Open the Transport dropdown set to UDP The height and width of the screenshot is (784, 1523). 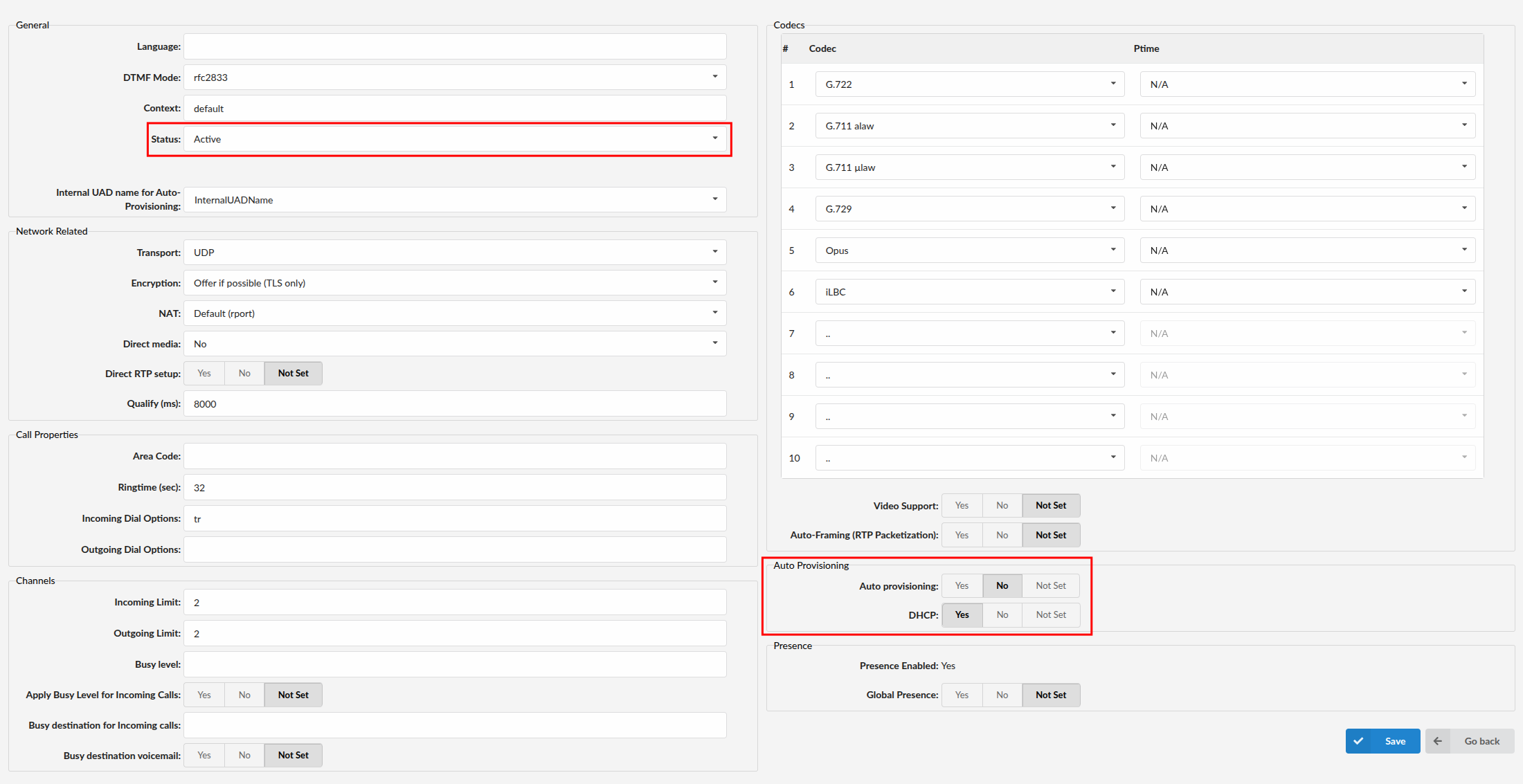(x=454, y=253)
